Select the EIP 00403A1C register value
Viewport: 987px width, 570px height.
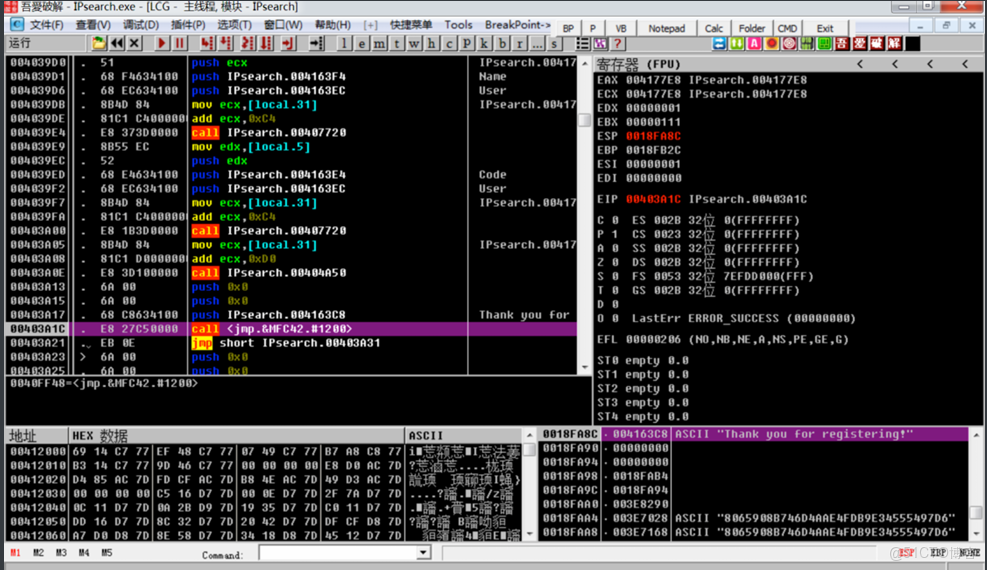(x=653, y=199)
